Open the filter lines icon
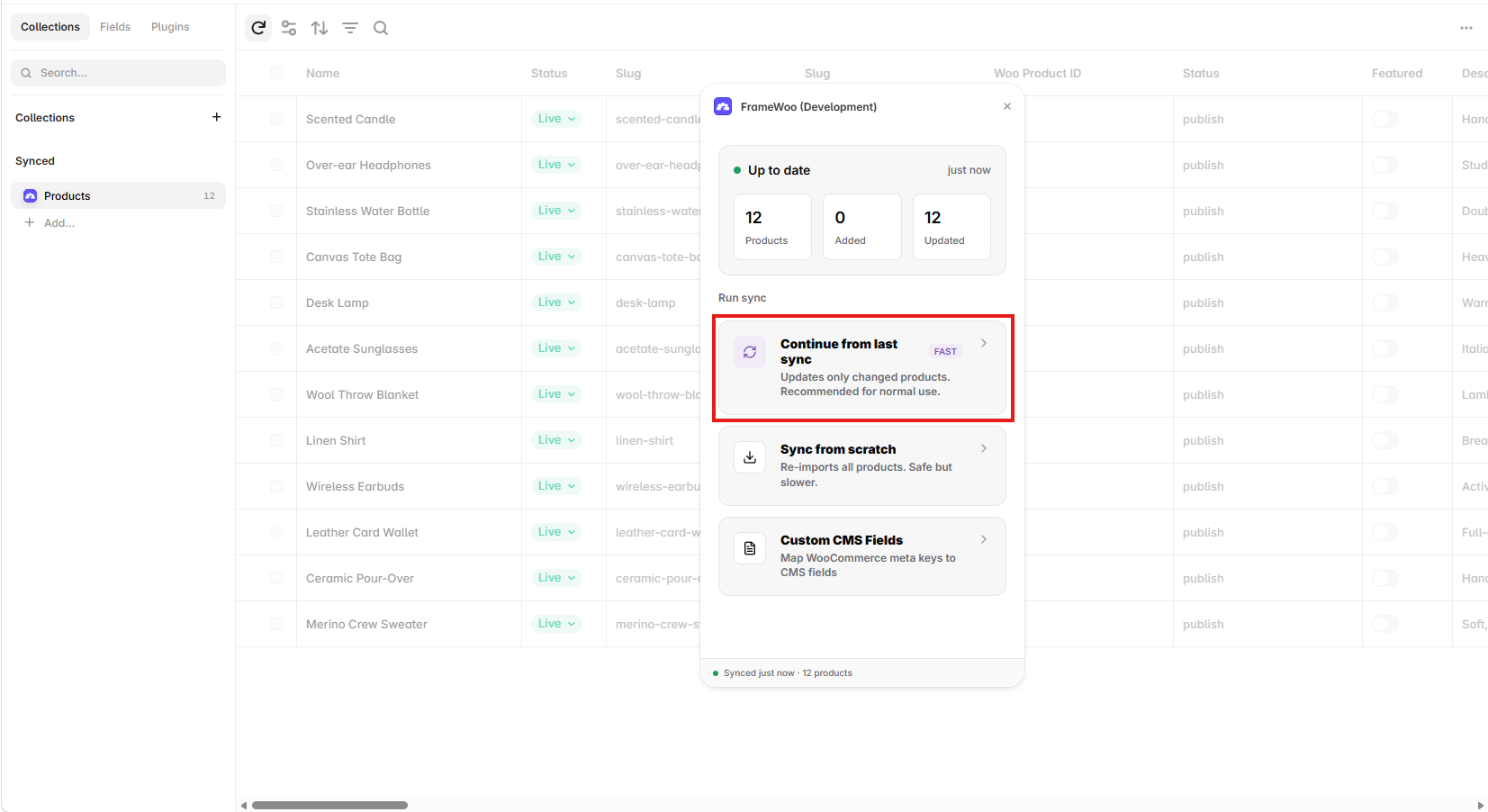 [350, 28]
